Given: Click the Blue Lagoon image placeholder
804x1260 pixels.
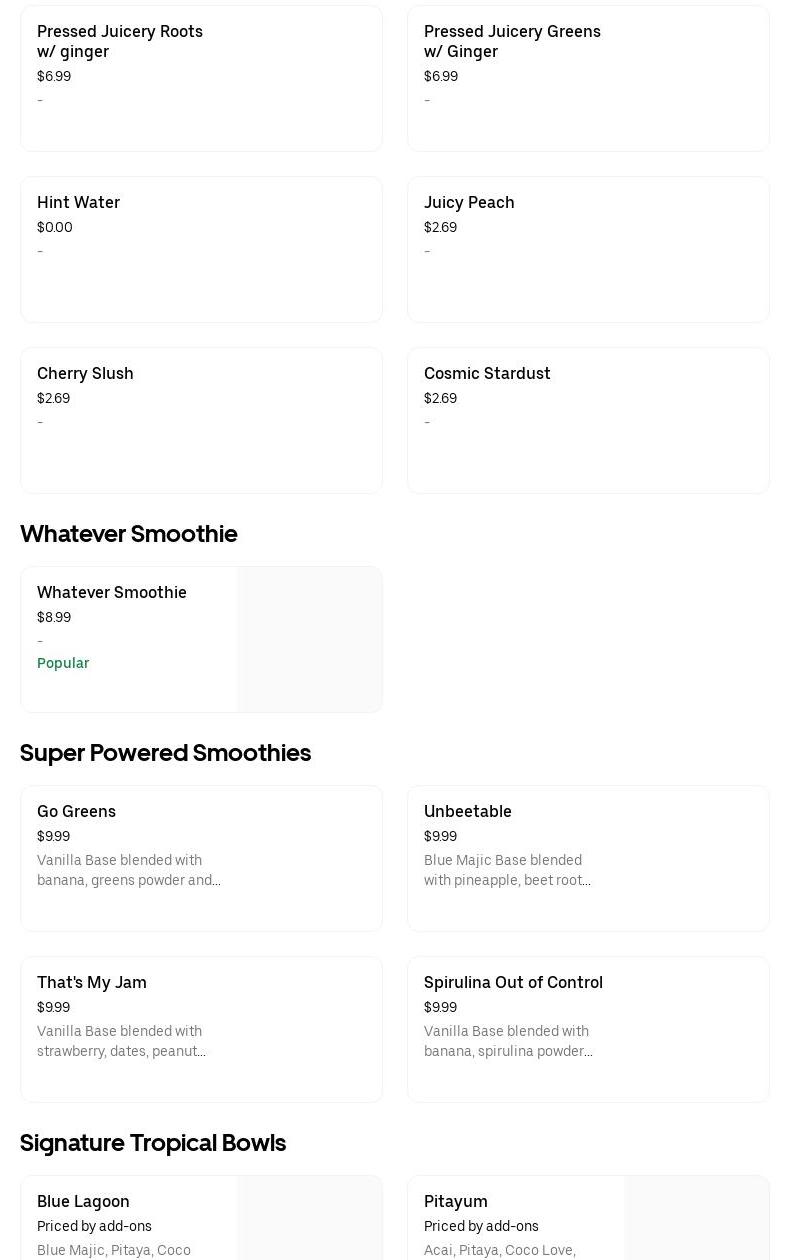Looking at the screenshot, I should tap(309, 1220).
